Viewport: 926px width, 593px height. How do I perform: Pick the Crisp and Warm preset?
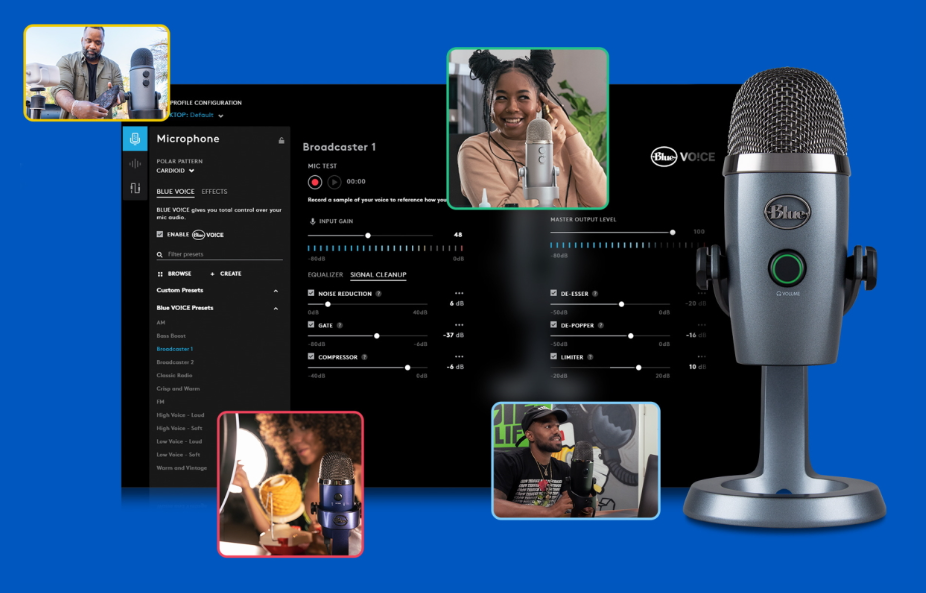coord(178,389)
